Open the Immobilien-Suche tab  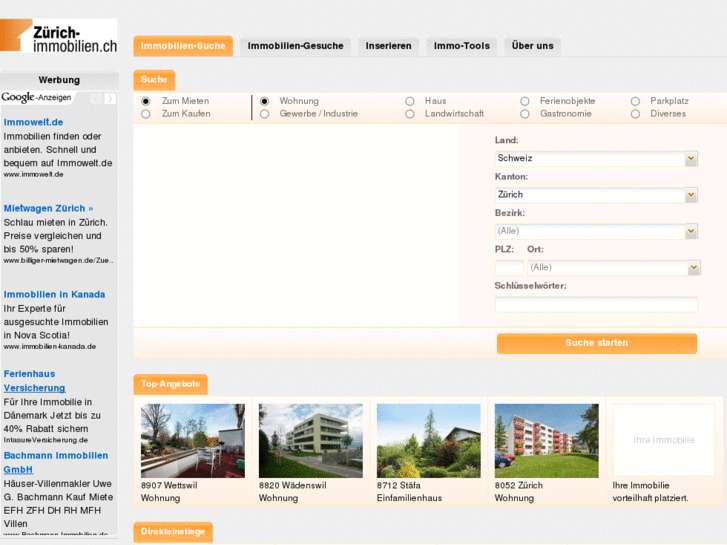point(183,46)
